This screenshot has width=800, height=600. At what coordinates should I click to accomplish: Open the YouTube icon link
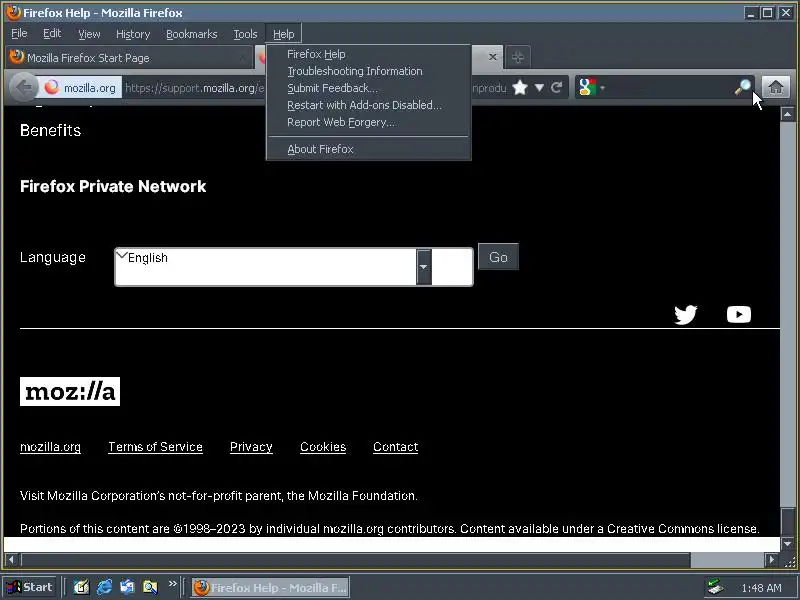point(738,314)
